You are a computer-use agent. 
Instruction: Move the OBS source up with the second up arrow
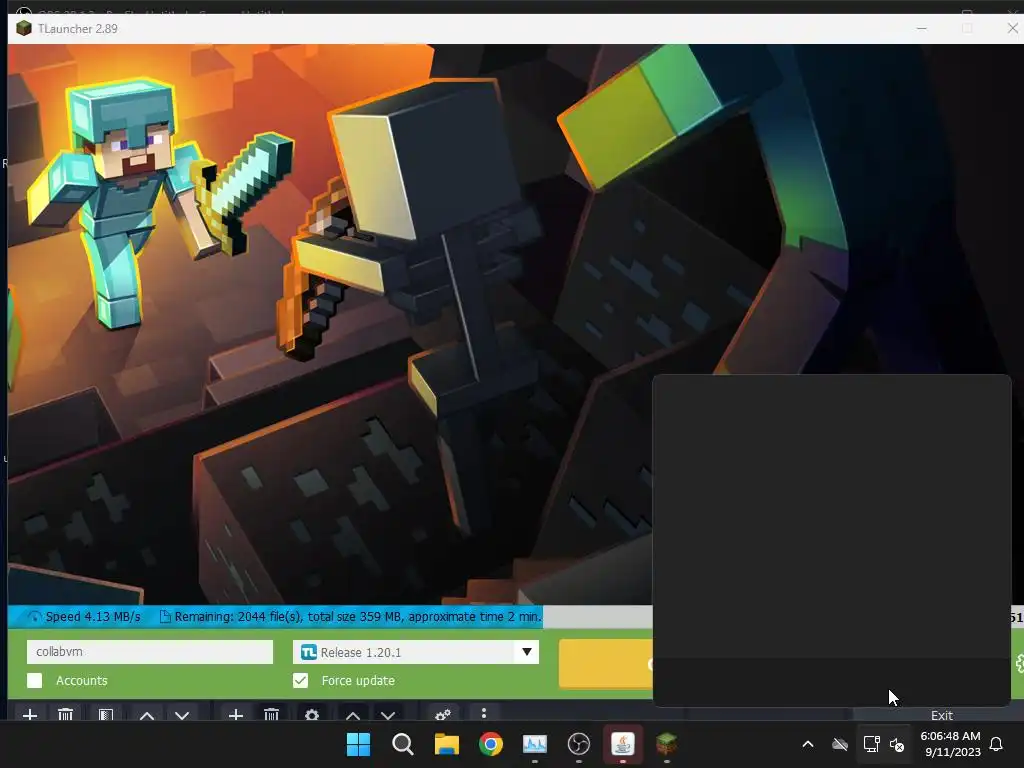[353, 716]
